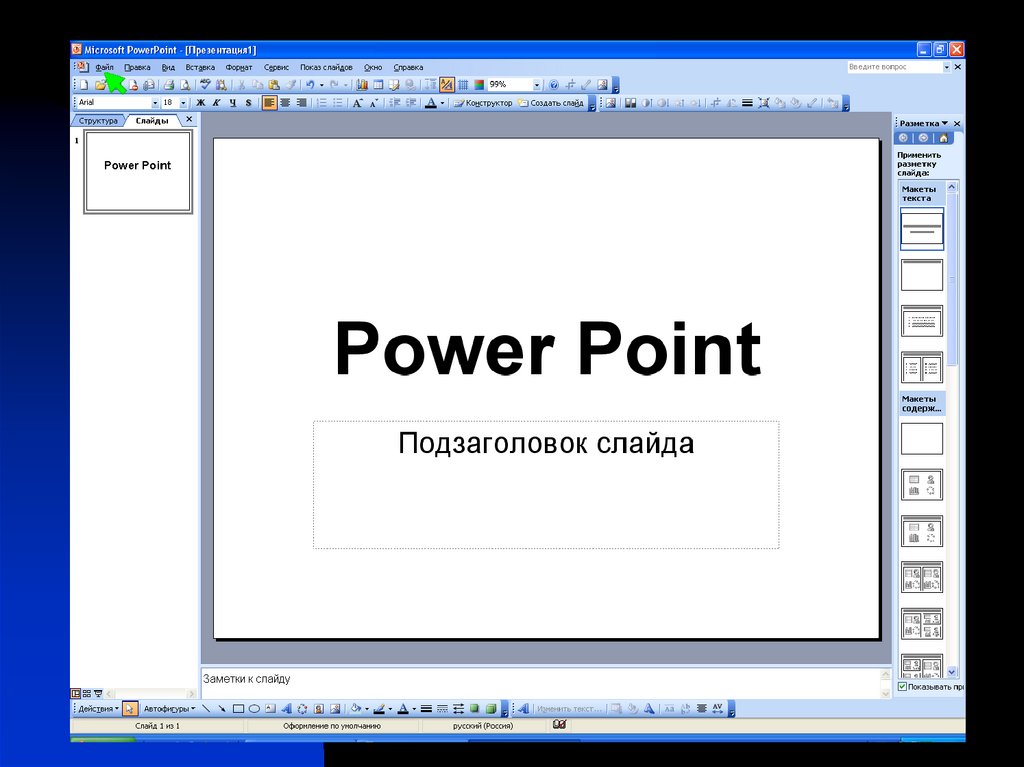Click Insert Picture icon on picture toolbar

(610, 103)
